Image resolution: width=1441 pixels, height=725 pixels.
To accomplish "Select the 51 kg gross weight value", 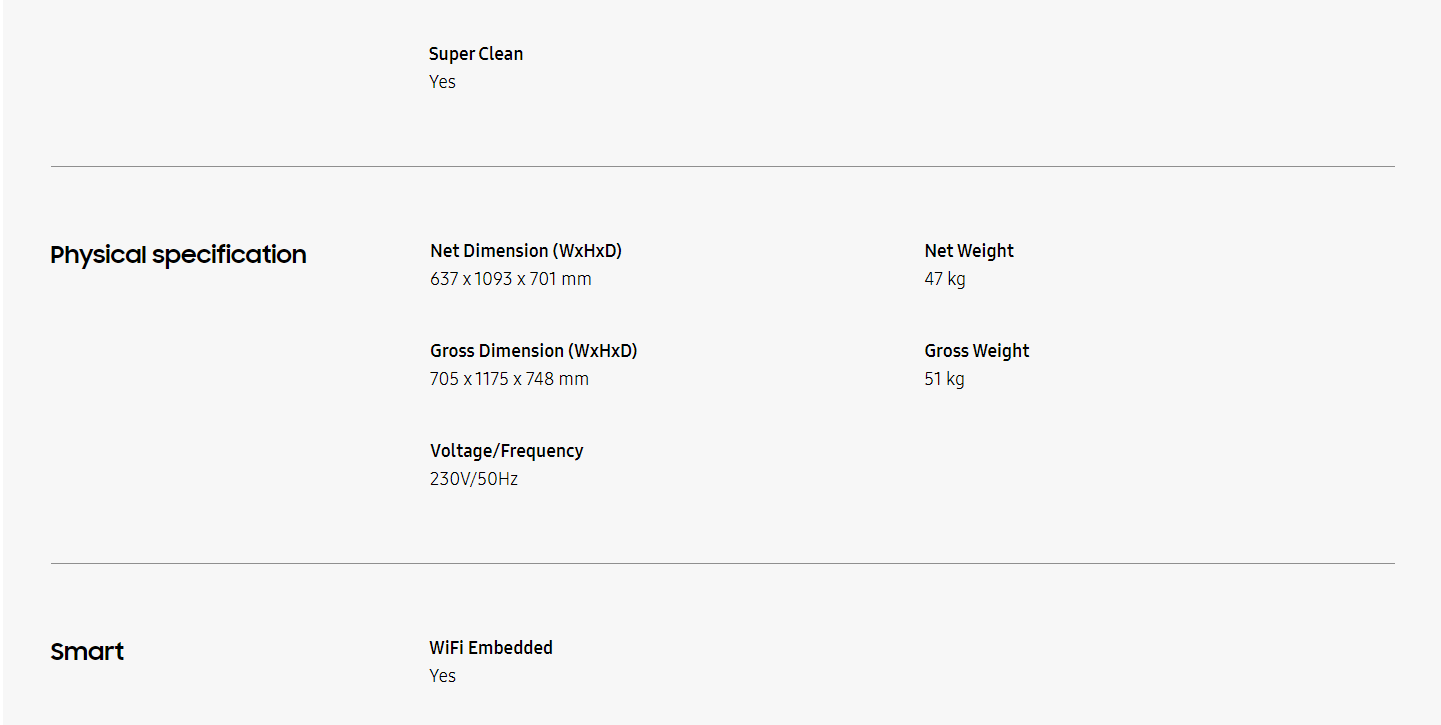I will (944, 379).
